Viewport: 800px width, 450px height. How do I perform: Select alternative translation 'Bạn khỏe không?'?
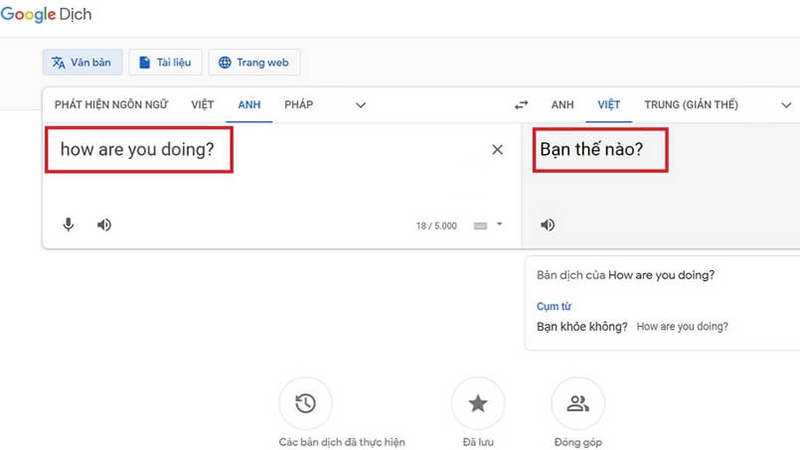582,327
